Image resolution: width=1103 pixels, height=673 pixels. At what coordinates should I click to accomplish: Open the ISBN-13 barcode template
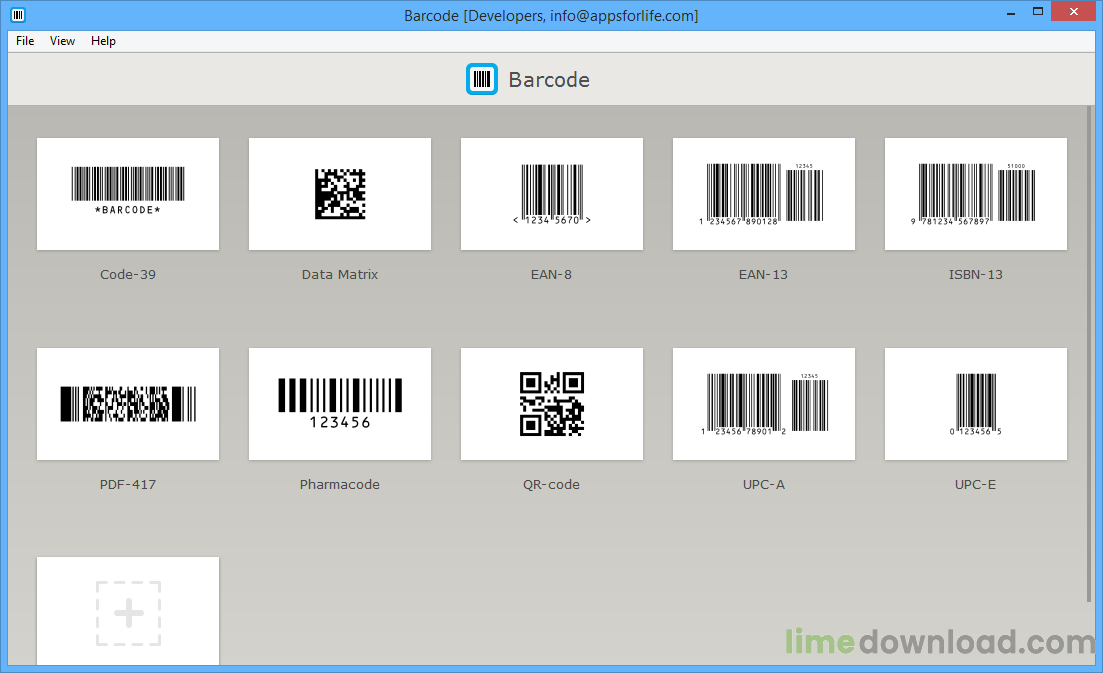(975, 193)
